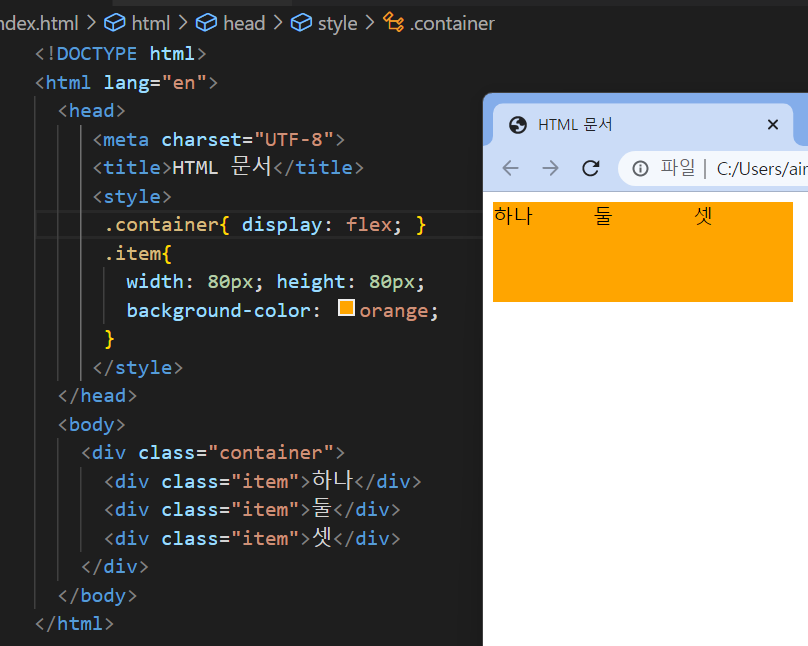The width and height of the screenshot is (808, 646).
Task: Expand breadcrumb chevron after index.html
Action: [x=91, y=23]
